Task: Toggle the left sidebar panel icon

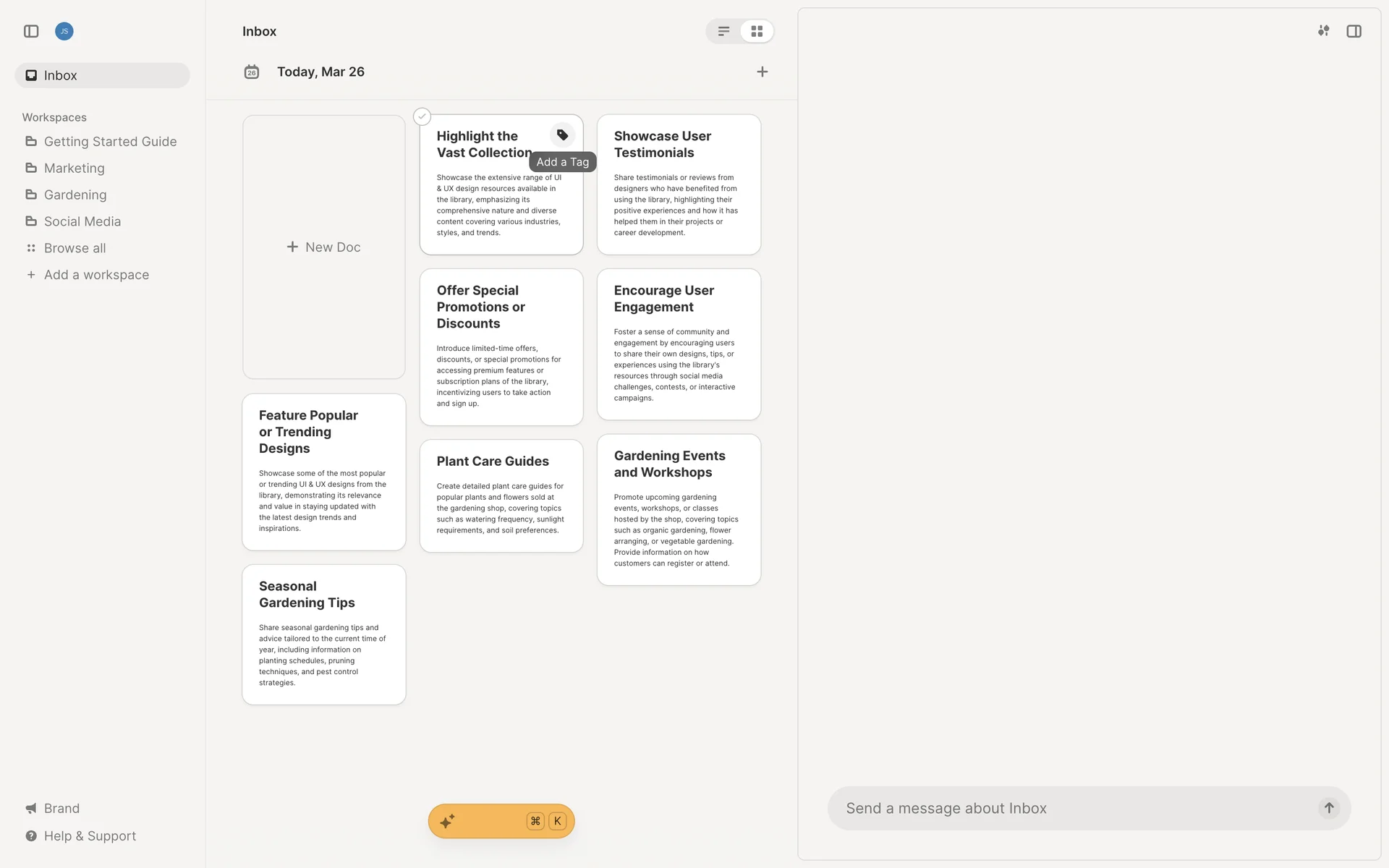Action: pos(31,31)
